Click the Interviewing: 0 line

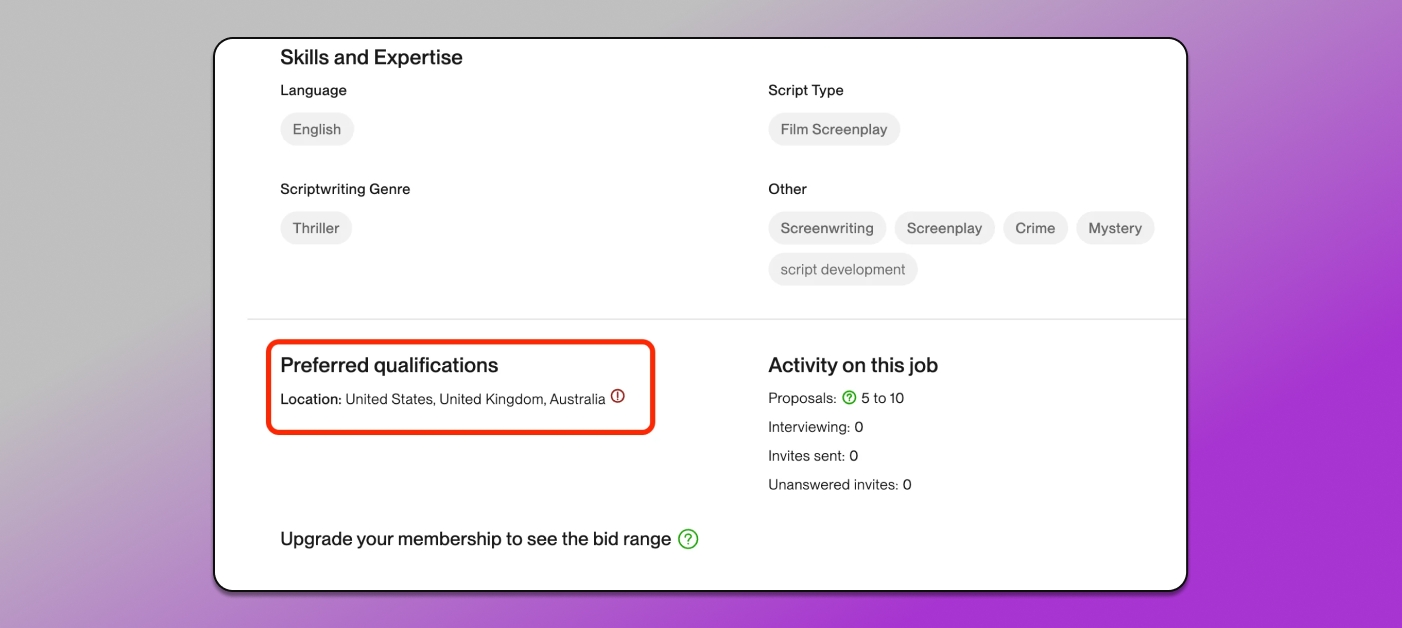[815, 427]
